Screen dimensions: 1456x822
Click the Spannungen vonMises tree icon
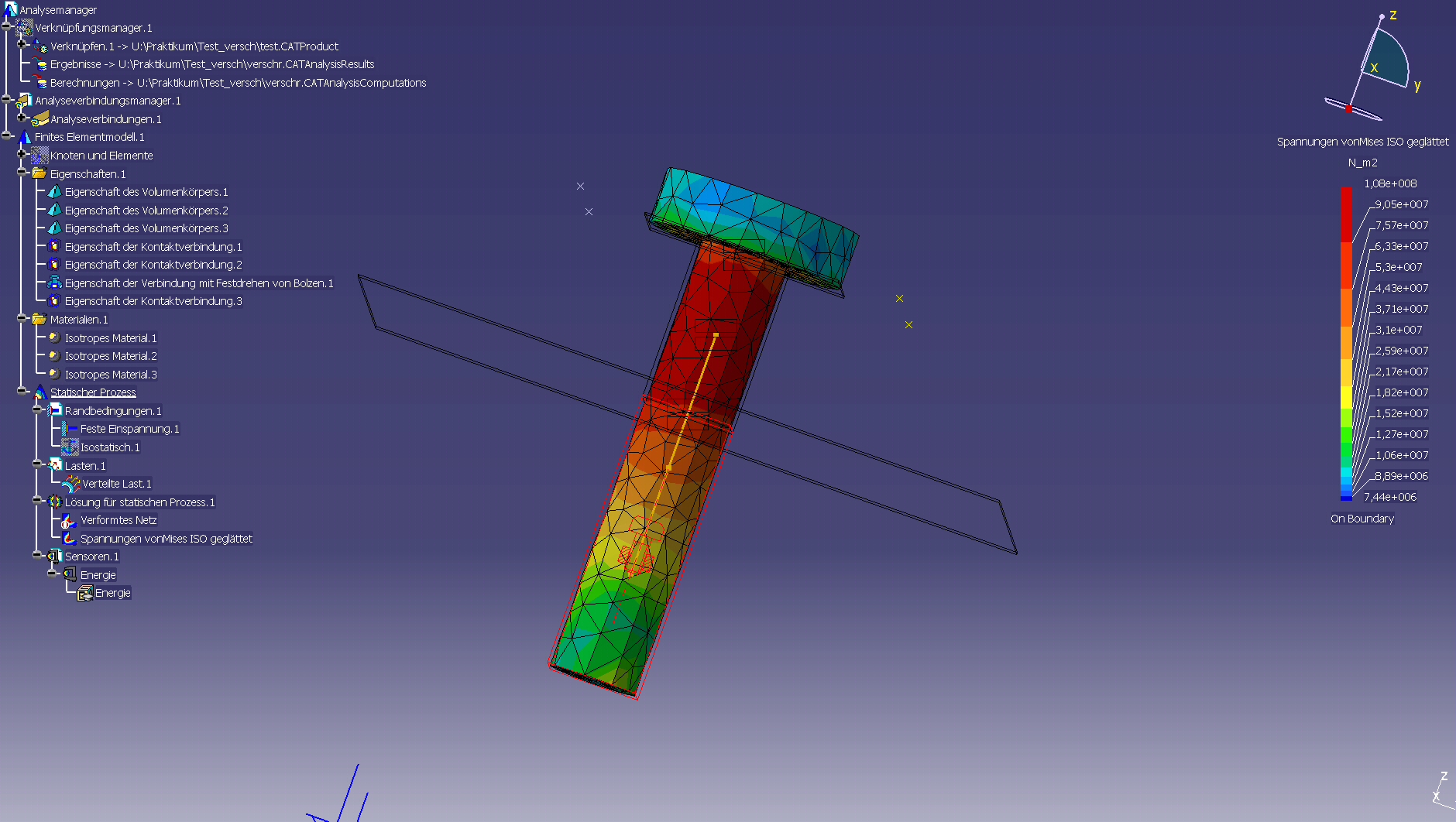70,538
